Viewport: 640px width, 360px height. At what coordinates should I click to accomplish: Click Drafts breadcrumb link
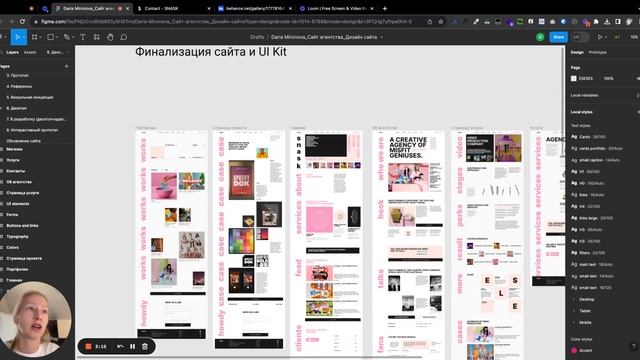pos(257,37)
